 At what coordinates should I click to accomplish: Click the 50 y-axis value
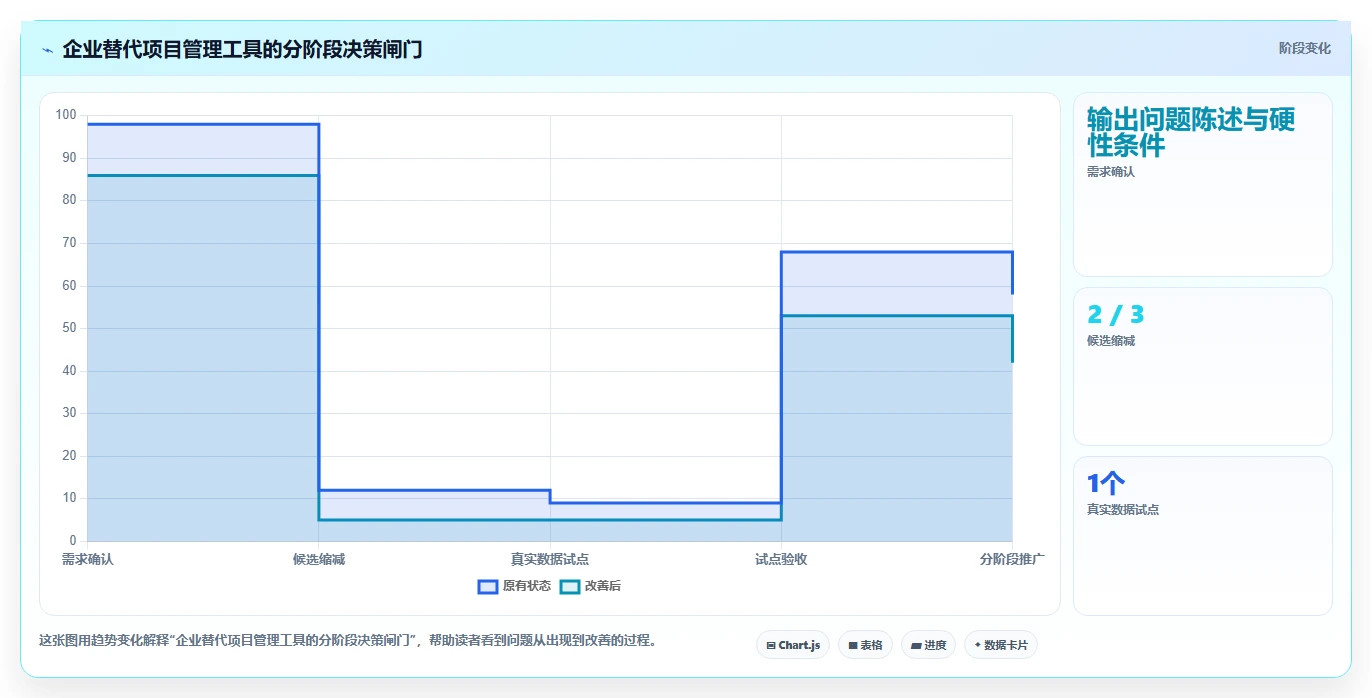click(69, 328)
